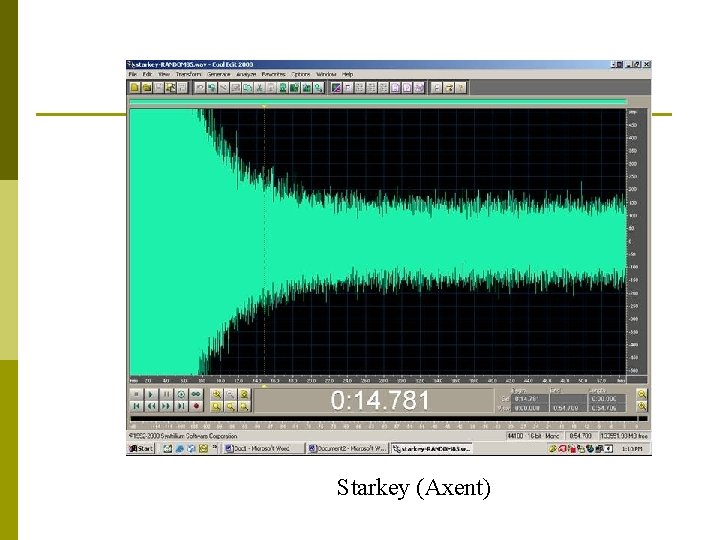This screenshot has height=540, width=720.
Task: Click the Zoom Out Full magnifier
Action: (245, 394)
